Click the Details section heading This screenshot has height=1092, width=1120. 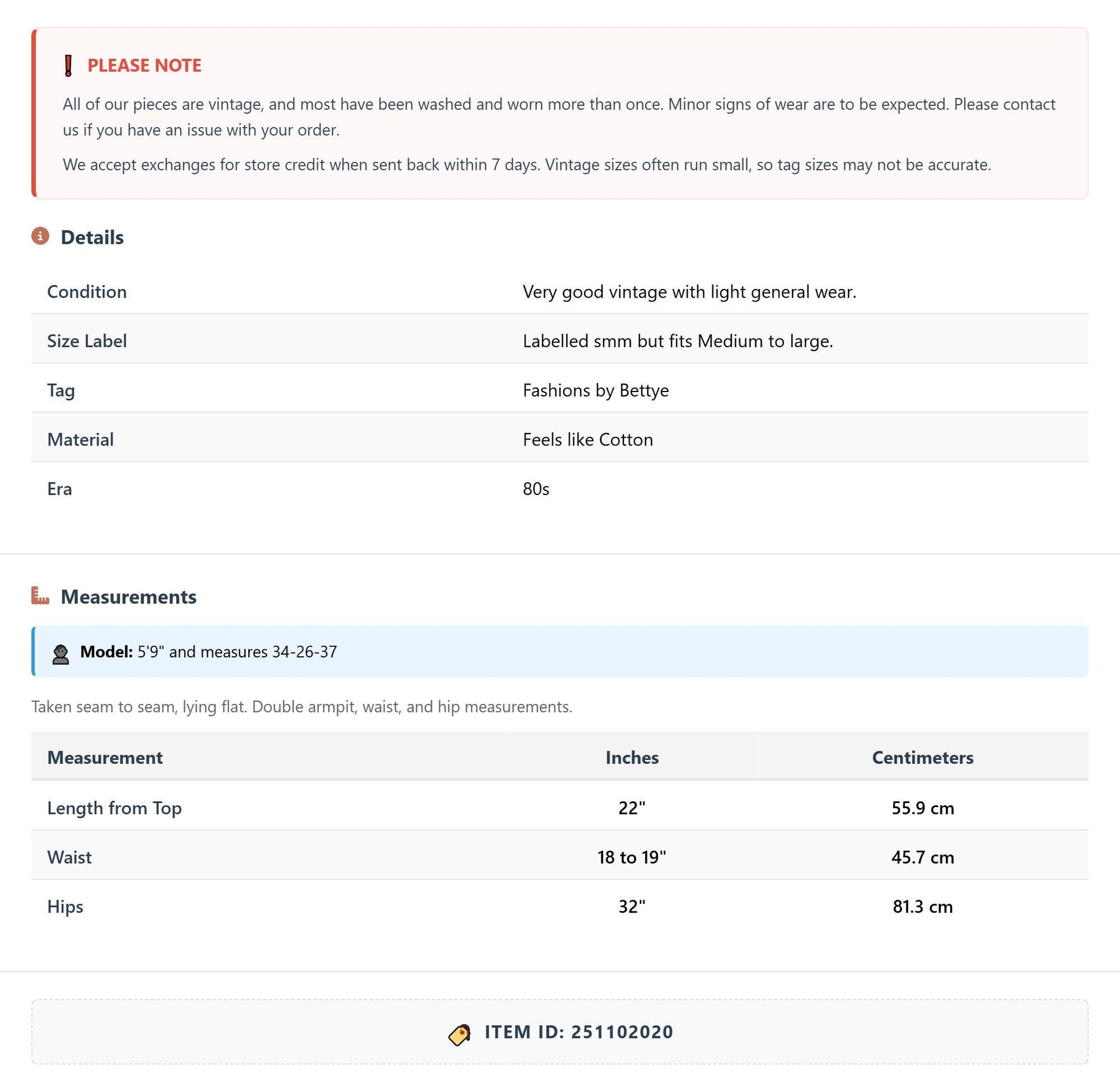point(92,237)
